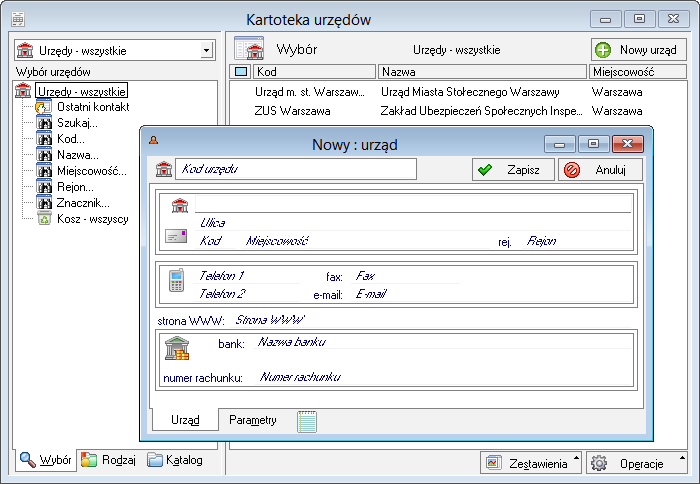
Task: Select the Urząd m. st. Warszaw... row
Action: 458,92
